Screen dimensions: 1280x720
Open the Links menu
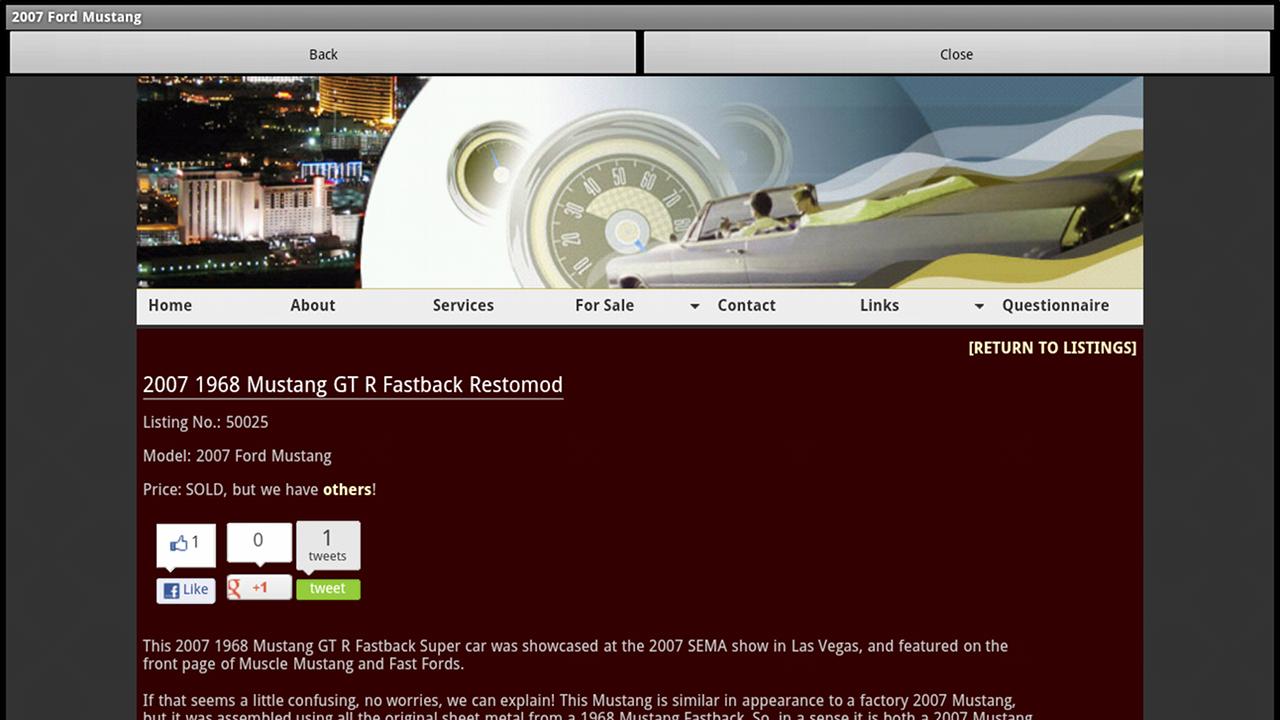879,306
